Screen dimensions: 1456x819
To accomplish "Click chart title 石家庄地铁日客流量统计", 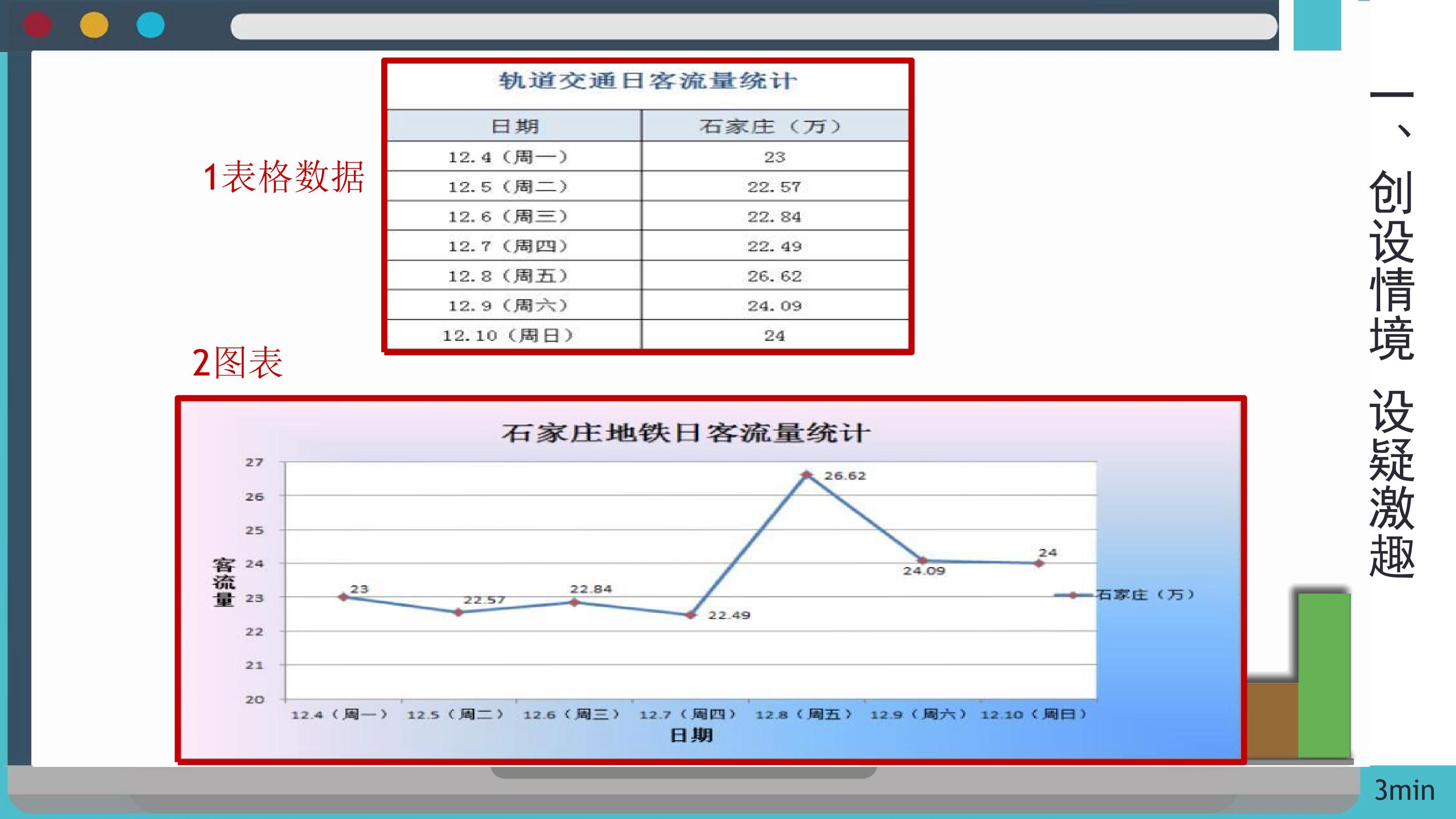I will tap(686, 434).
